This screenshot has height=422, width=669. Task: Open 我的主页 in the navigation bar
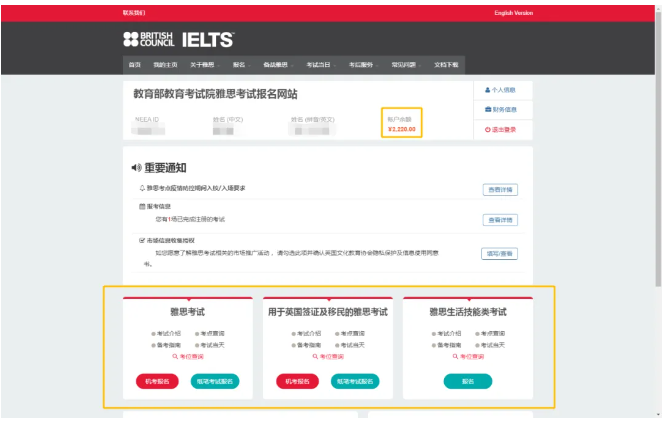pyautogui.click(x=165, y=65)
